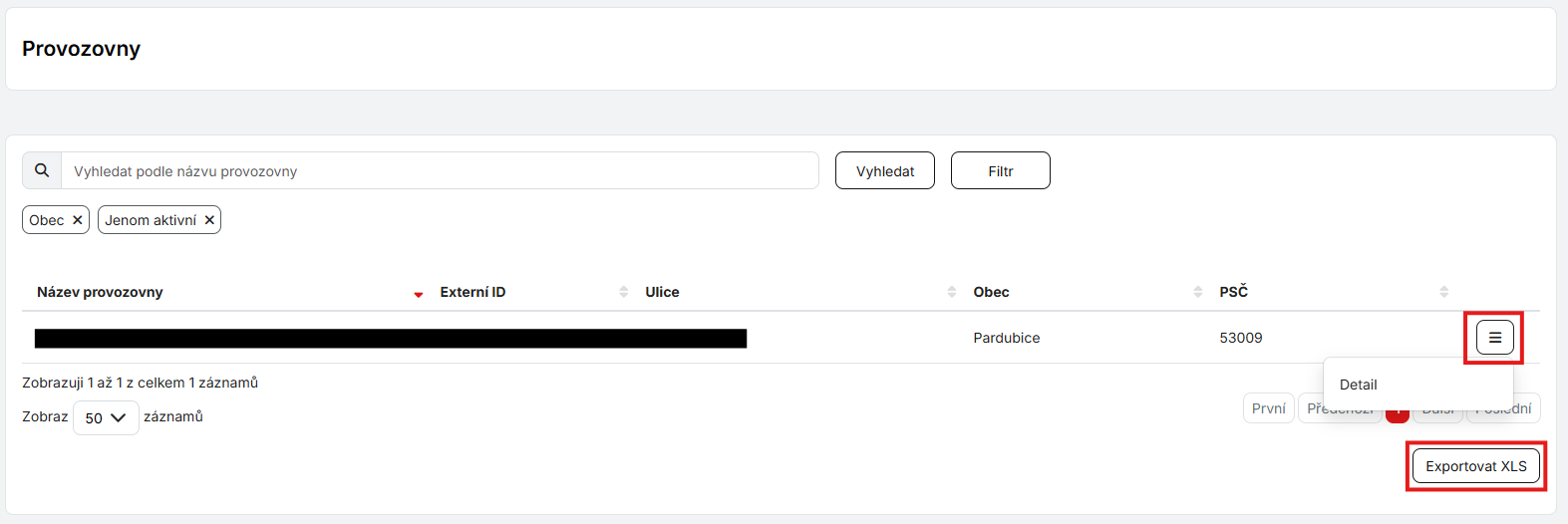1568x524 pixels.
Task: Open the Filtr button
Action: 1000,170
